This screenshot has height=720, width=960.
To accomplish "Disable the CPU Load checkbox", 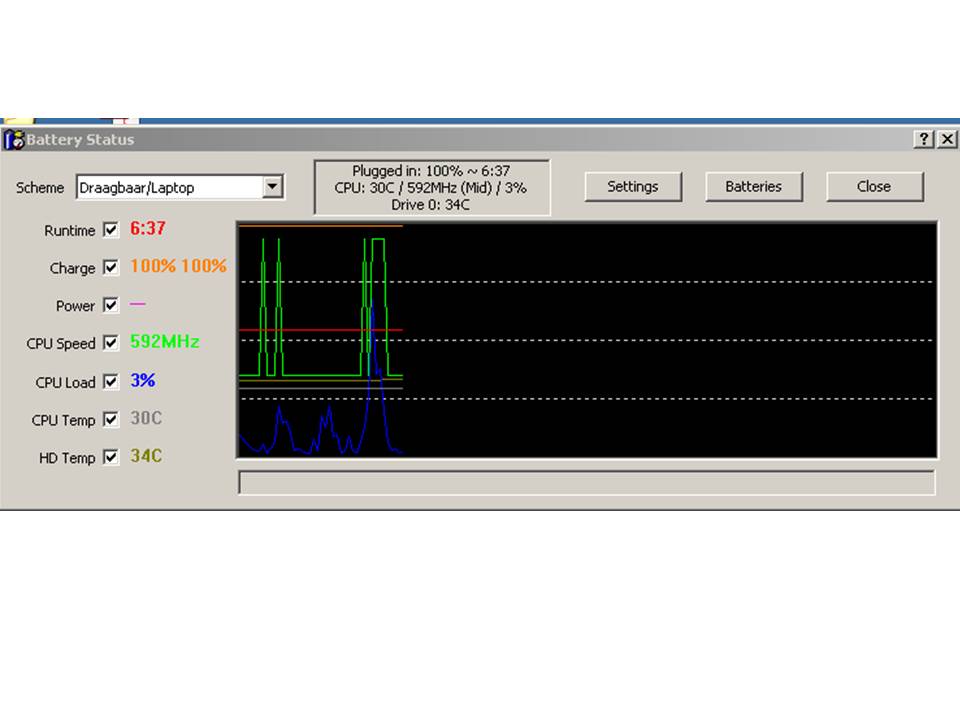I will point(111,381).
